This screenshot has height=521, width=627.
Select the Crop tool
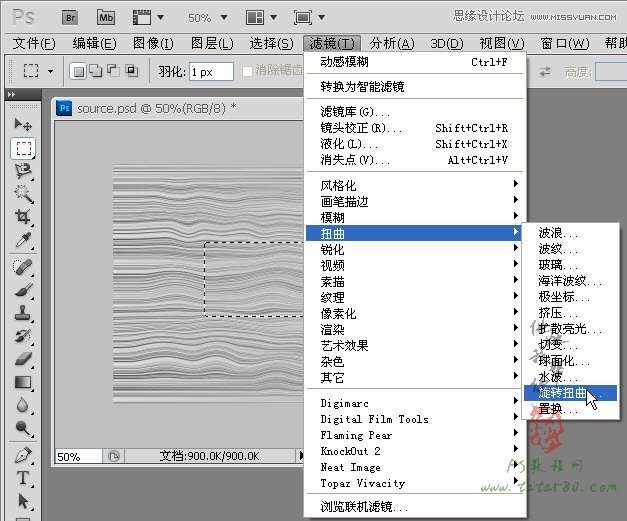pyautogui.click(x=23, y=217)
